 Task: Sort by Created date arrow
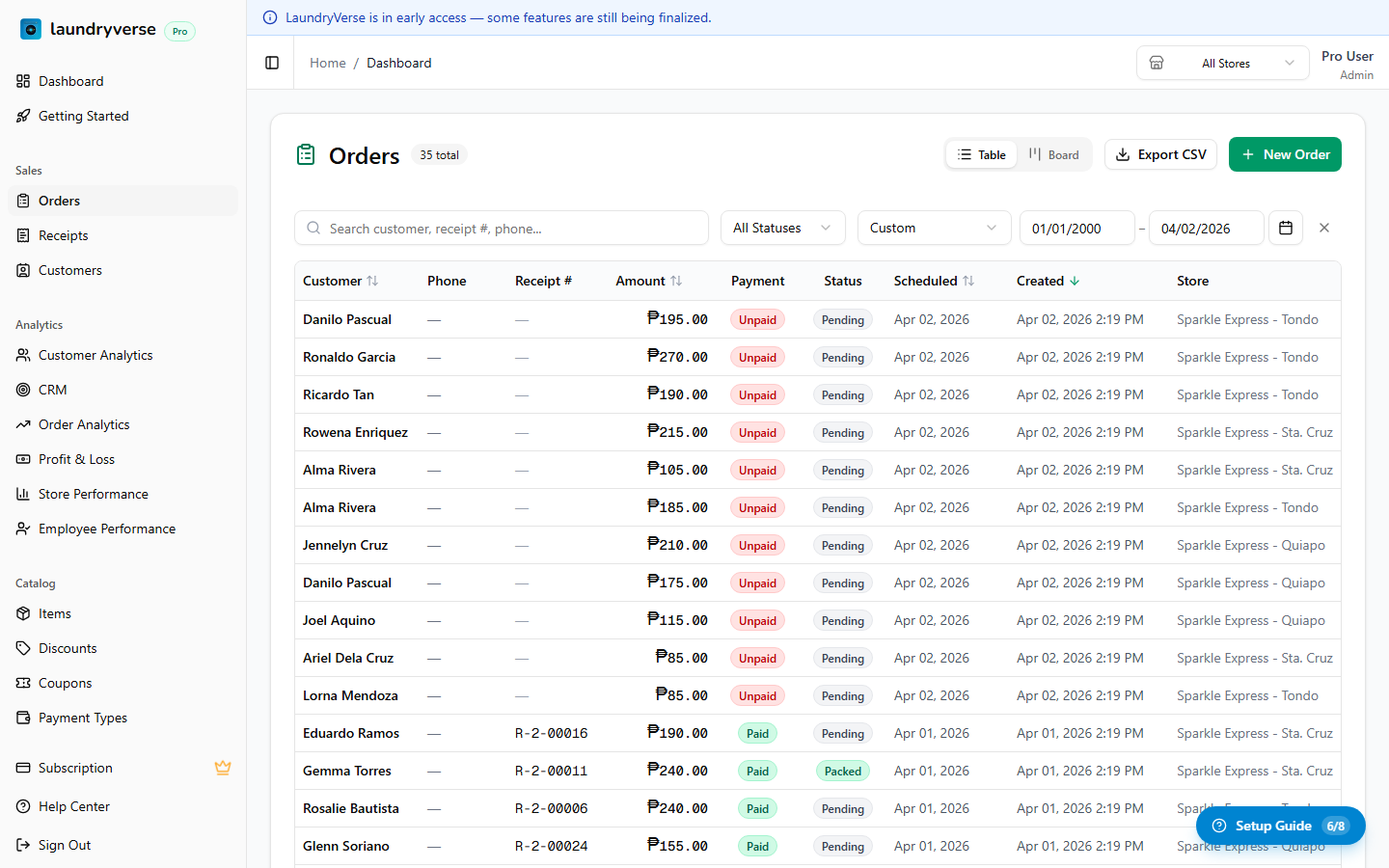(x=1075, y=281)
